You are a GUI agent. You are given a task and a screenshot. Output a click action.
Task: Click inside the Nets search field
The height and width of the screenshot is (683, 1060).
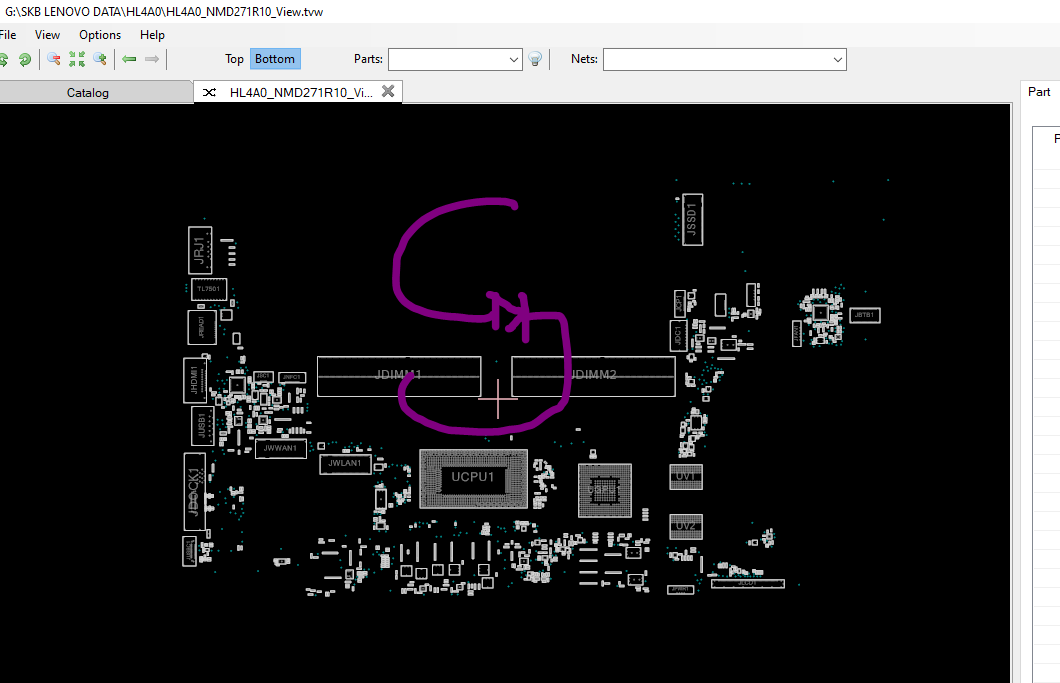[x=717, y=60]
